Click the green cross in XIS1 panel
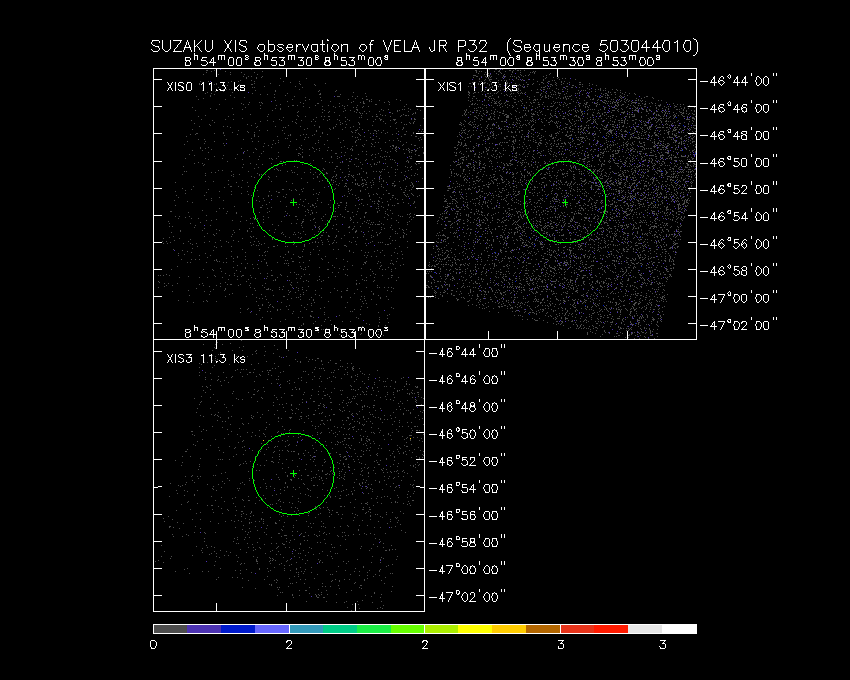850x680 pixels. coord(565,202)
